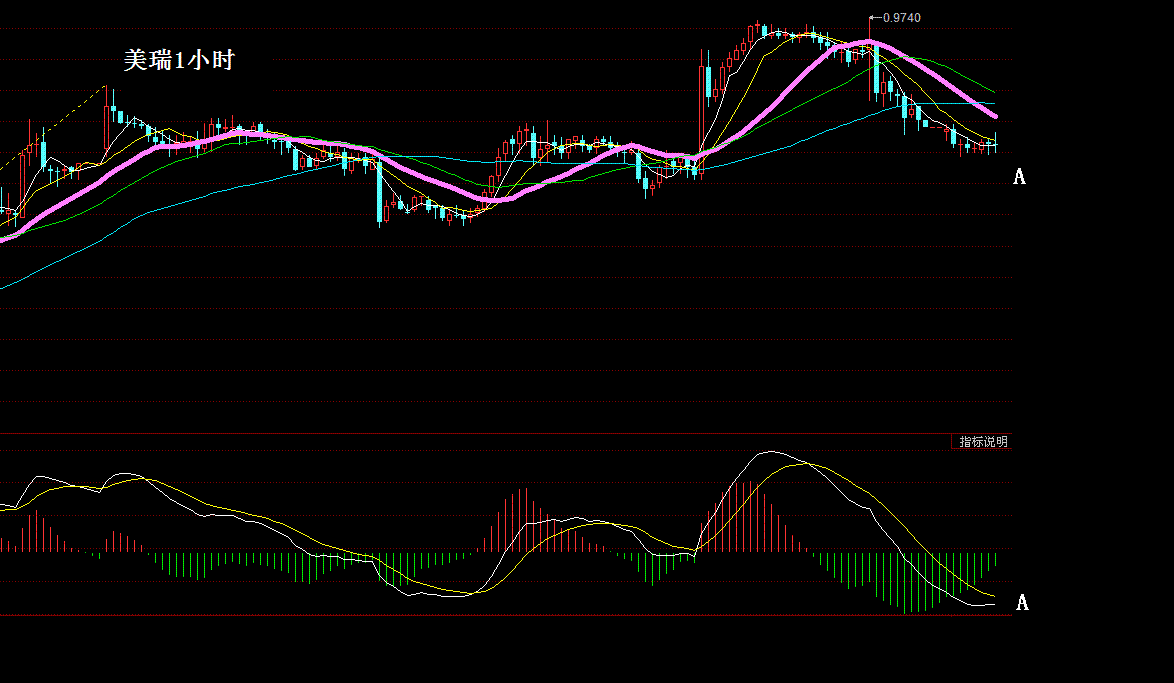
Task: Click the A marker beside the MACD panel
Action: [x=1022, y=603]
